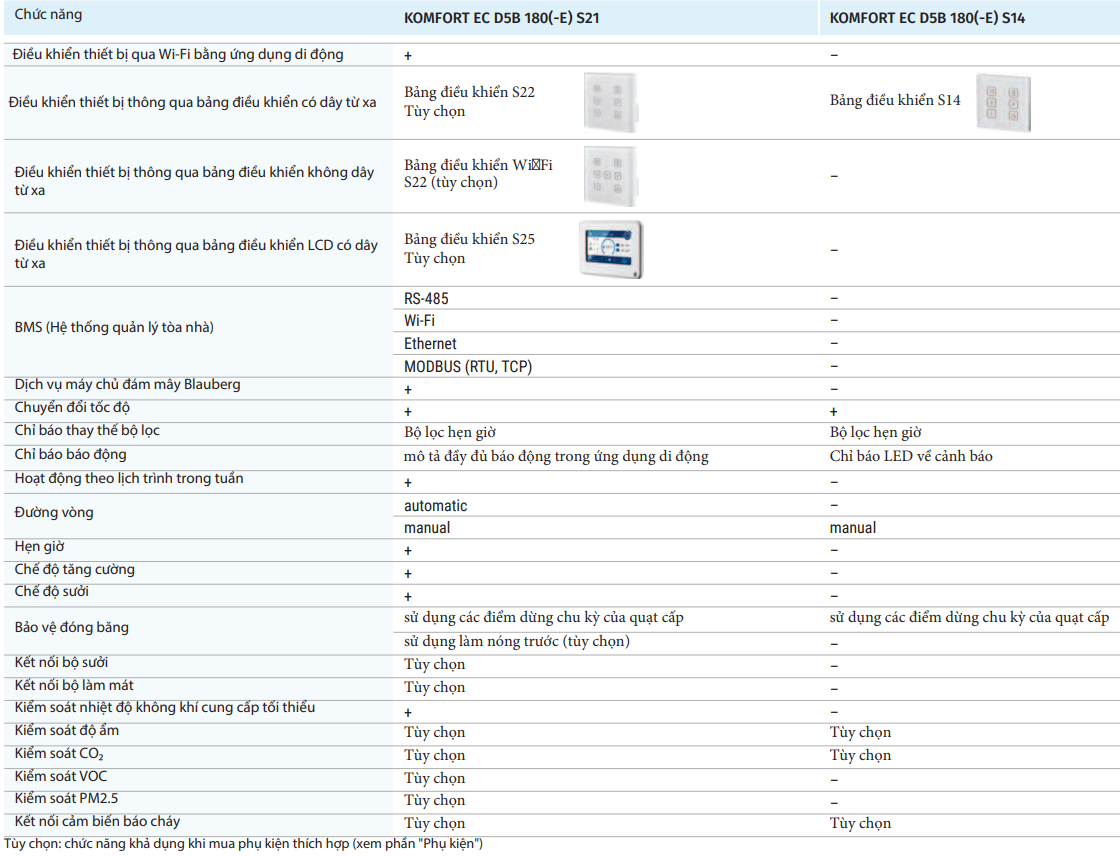Click 'Kiểm soát nhiệt độ không khí cung cấp tối thiểu'
The height and width of the screenshot is (856, 1120).
coord(164,707)
